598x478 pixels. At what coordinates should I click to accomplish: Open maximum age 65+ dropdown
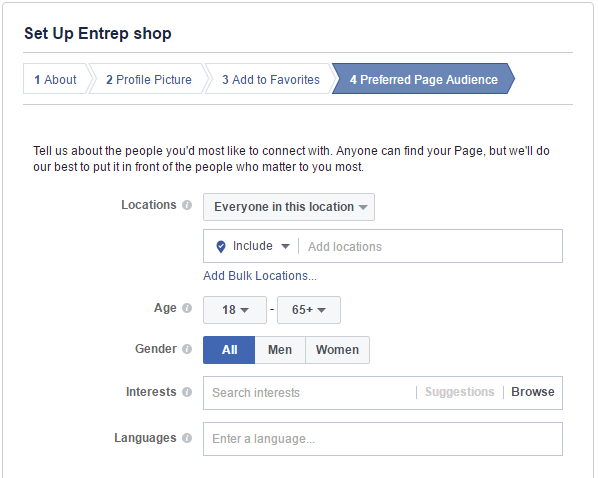point(309,310)
